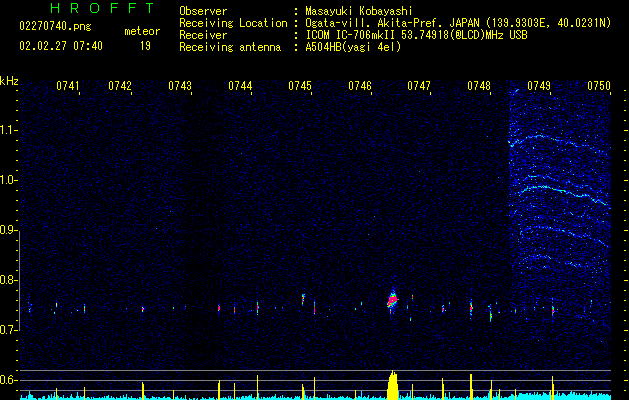Image resolution: width=629 pixels, height=400 pixels.
Task: Click location text Ogata-vill. Akita-Pref. JAPAN
Action: [x=392, y=23]
